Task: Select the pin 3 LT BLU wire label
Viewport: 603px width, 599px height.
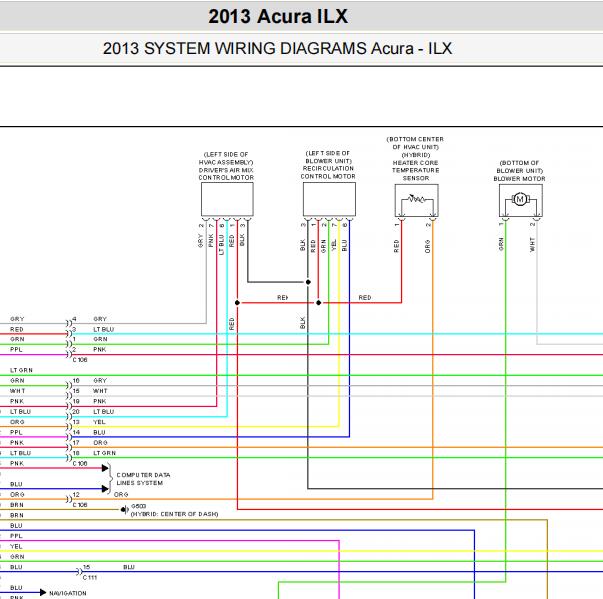Action: pos(103,329)
